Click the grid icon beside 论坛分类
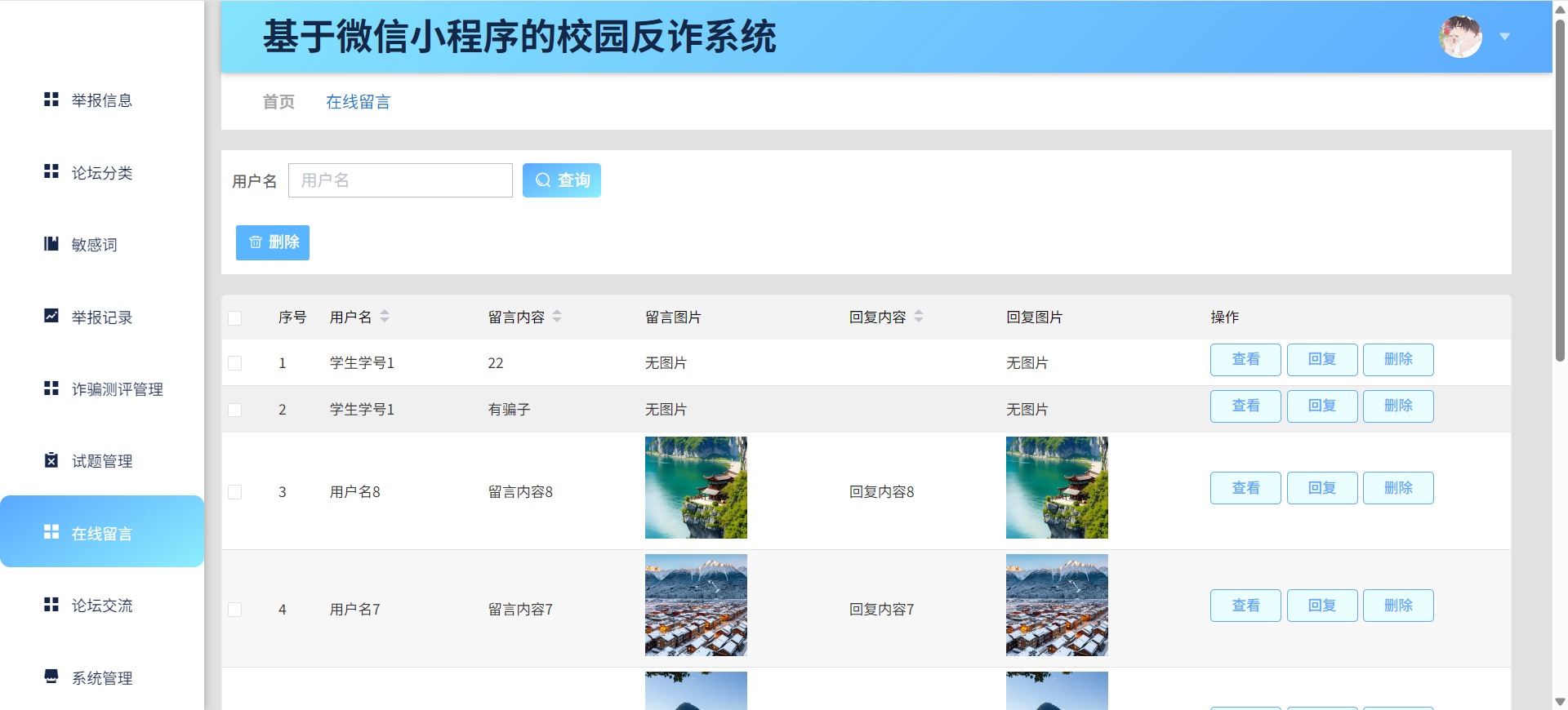The height and width of the screenshot is (710, 1568). pyautogui.click(x=51, y=171)
